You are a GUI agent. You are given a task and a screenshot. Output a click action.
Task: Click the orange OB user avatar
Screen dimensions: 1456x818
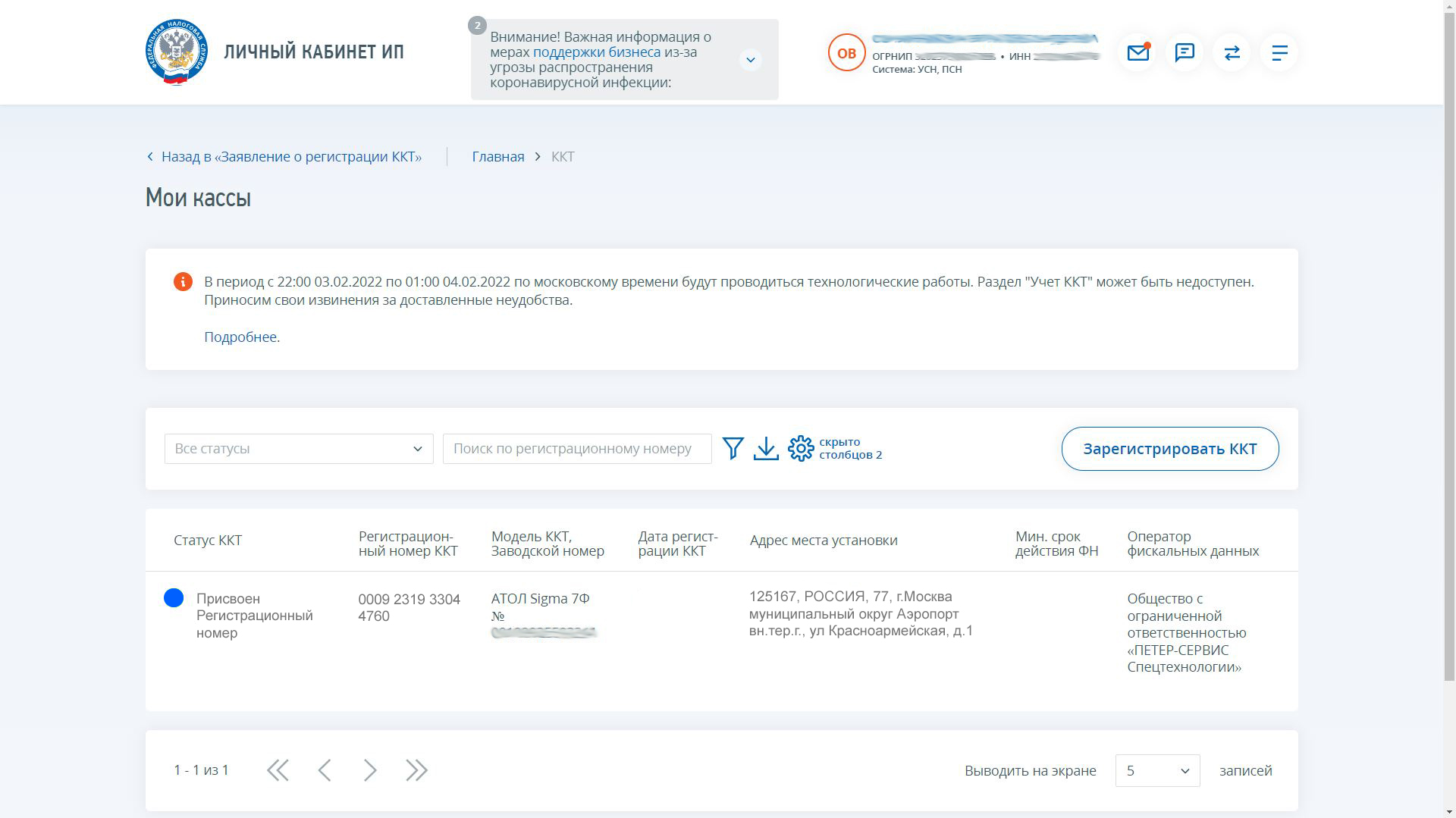846,53
